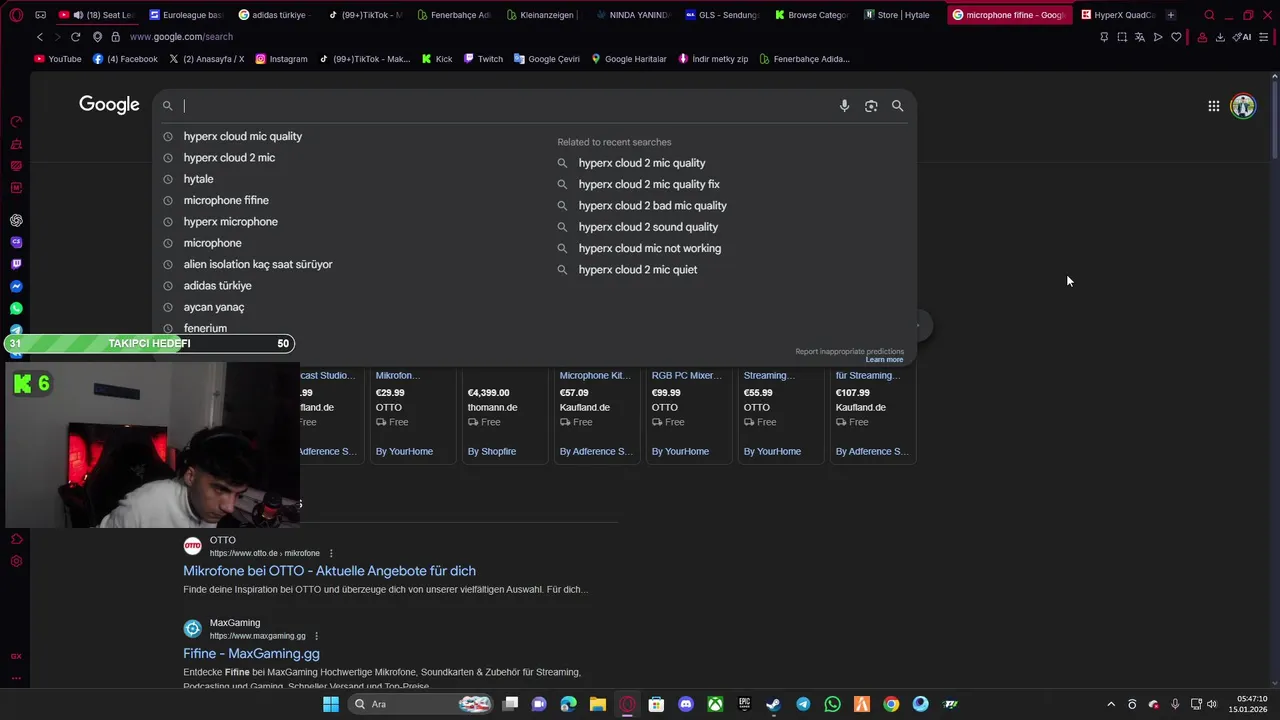Open ChatGPT in the Opera sidebar
The width and height of the screenshot is (1280, 720).
tap(16, 220)
